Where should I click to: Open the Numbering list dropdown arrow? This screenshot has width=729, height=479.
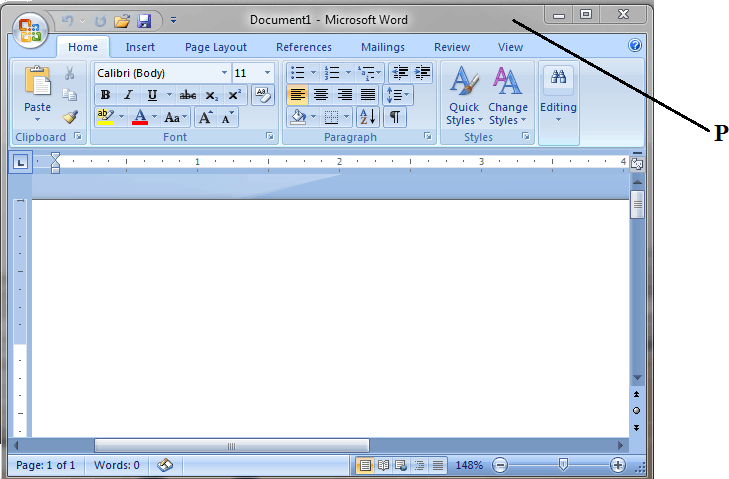point(348,73)
